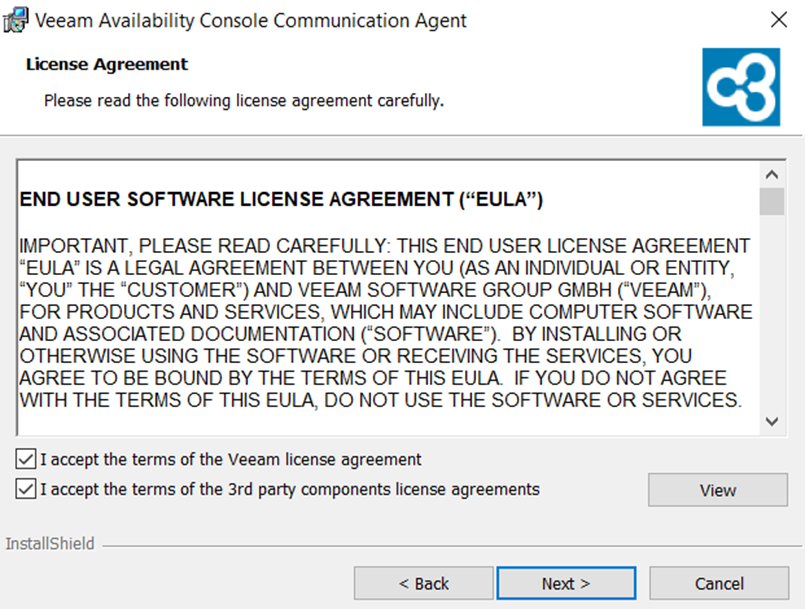Viewport: 805px width, 609px height.
Task: Uncheck the Veeam license agreement checkbox
Action: [26, 460]
